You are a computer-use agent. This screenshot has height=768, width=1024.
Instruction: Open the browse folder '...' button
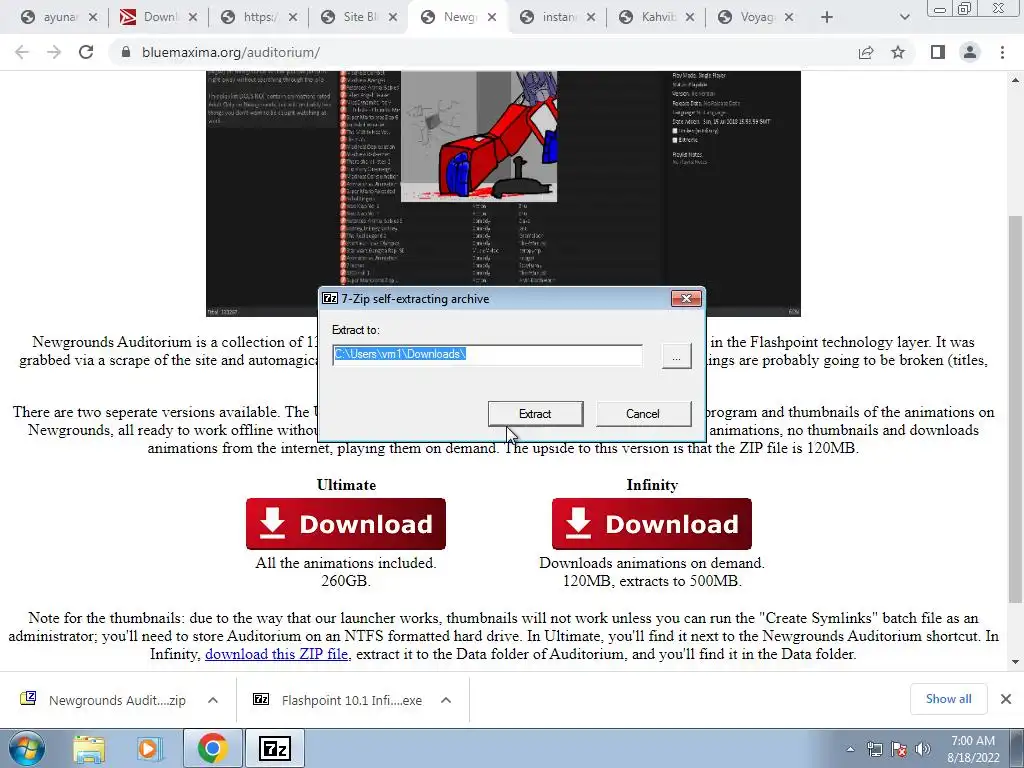pyautogui.click(x=677, y=357)
